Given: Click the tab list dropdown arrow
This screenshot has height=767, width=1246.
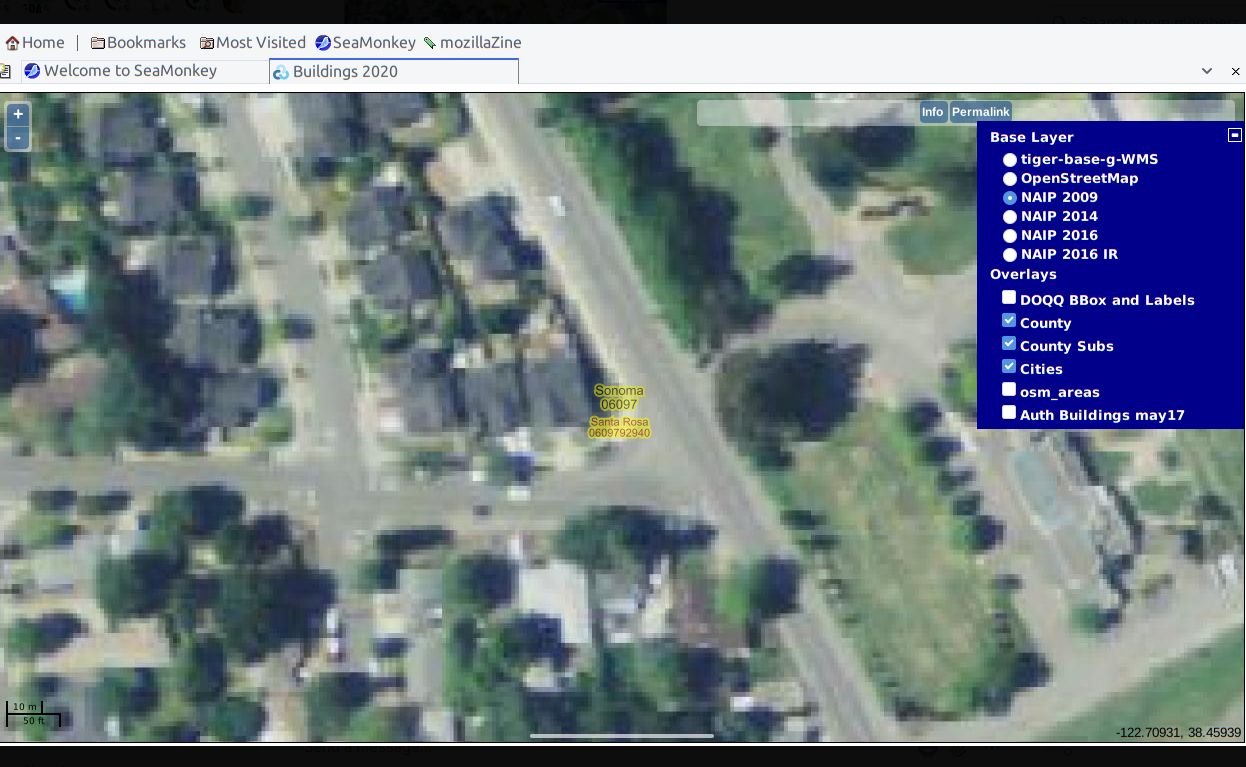Looking at the screenshot, I should 1207,71.
